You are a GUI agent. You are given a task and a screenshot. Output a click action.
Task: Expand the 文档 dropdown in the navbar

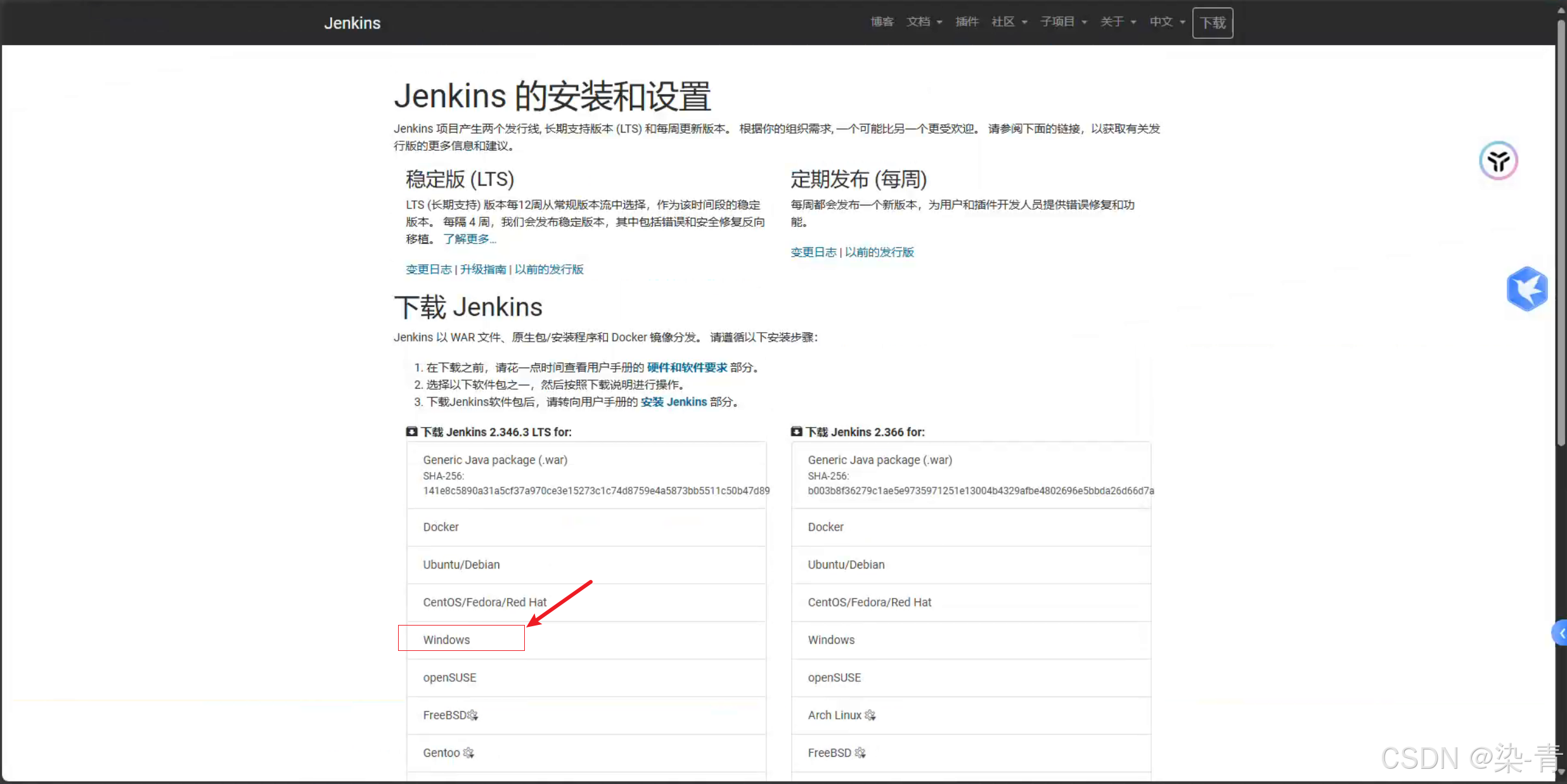point(924,22)
